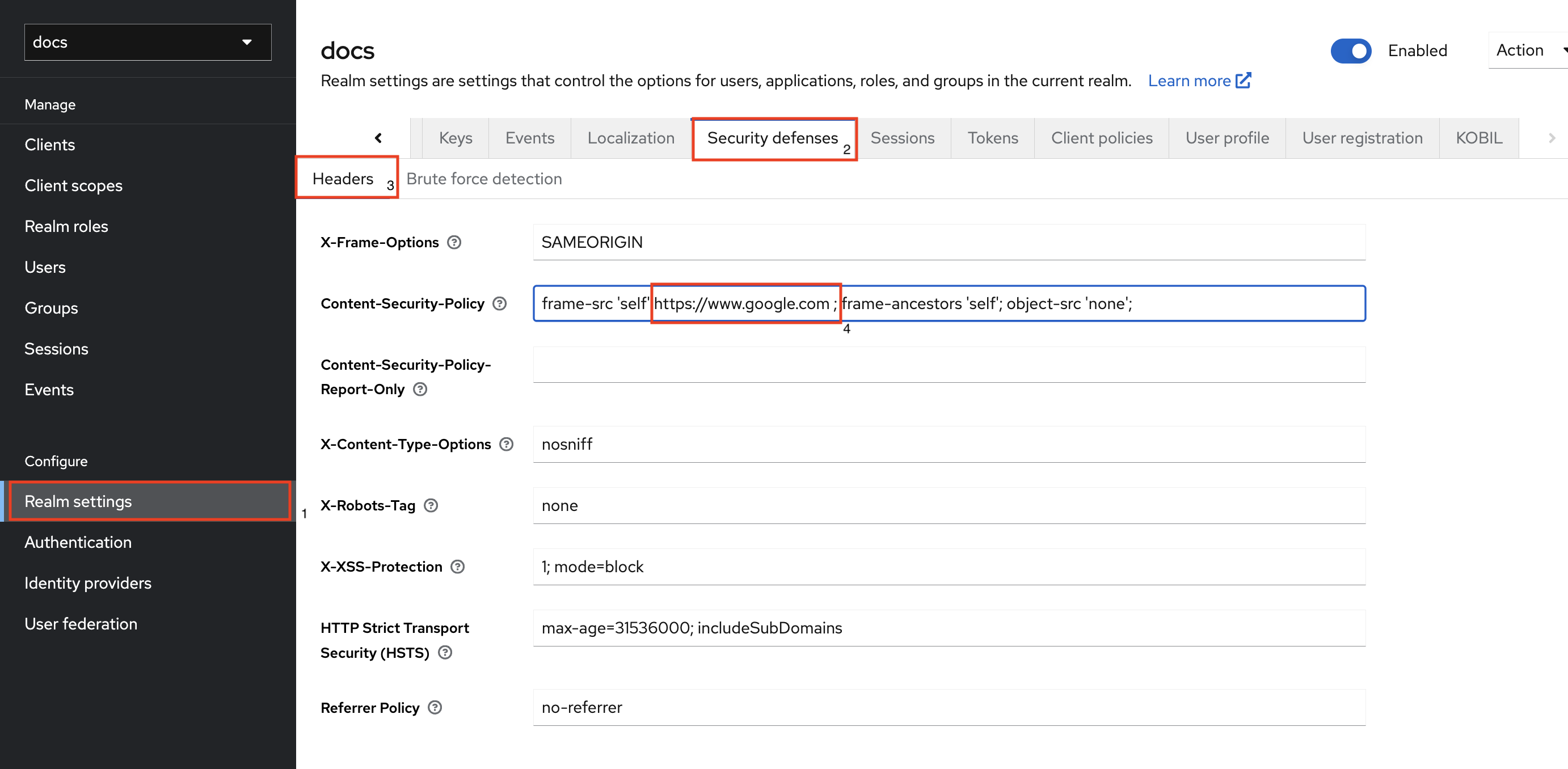The width and height of the screenshot is (1568, 769).
Task: Open Events in the sidebar
Action: [148, 390]
